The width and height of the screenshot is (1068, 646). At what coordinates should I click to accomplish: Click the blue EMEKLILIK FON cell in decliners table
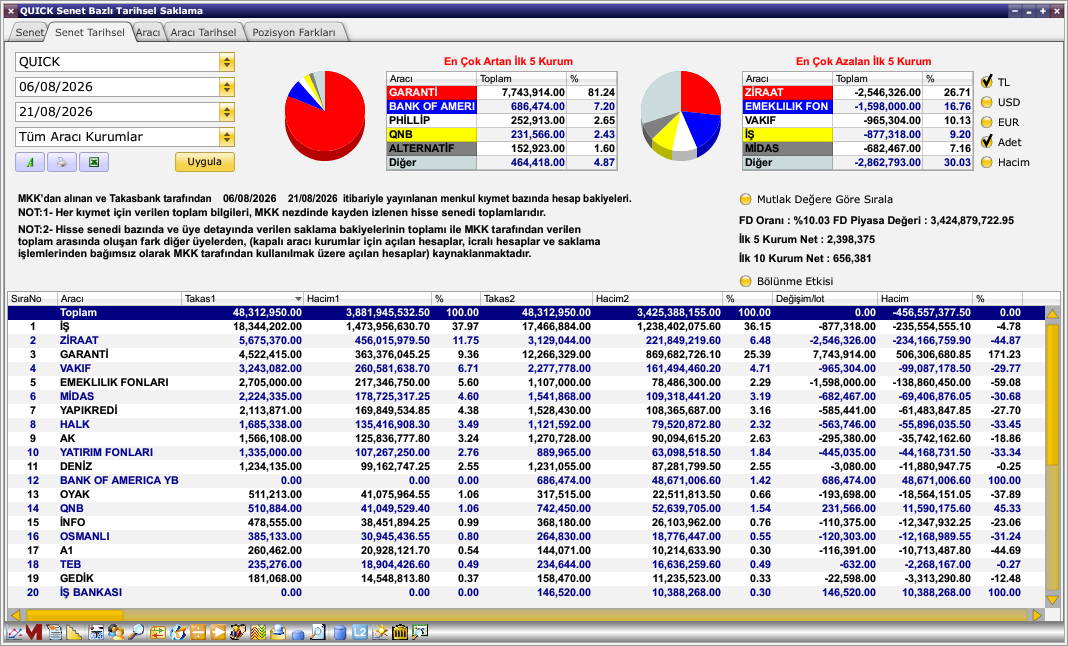787,106
